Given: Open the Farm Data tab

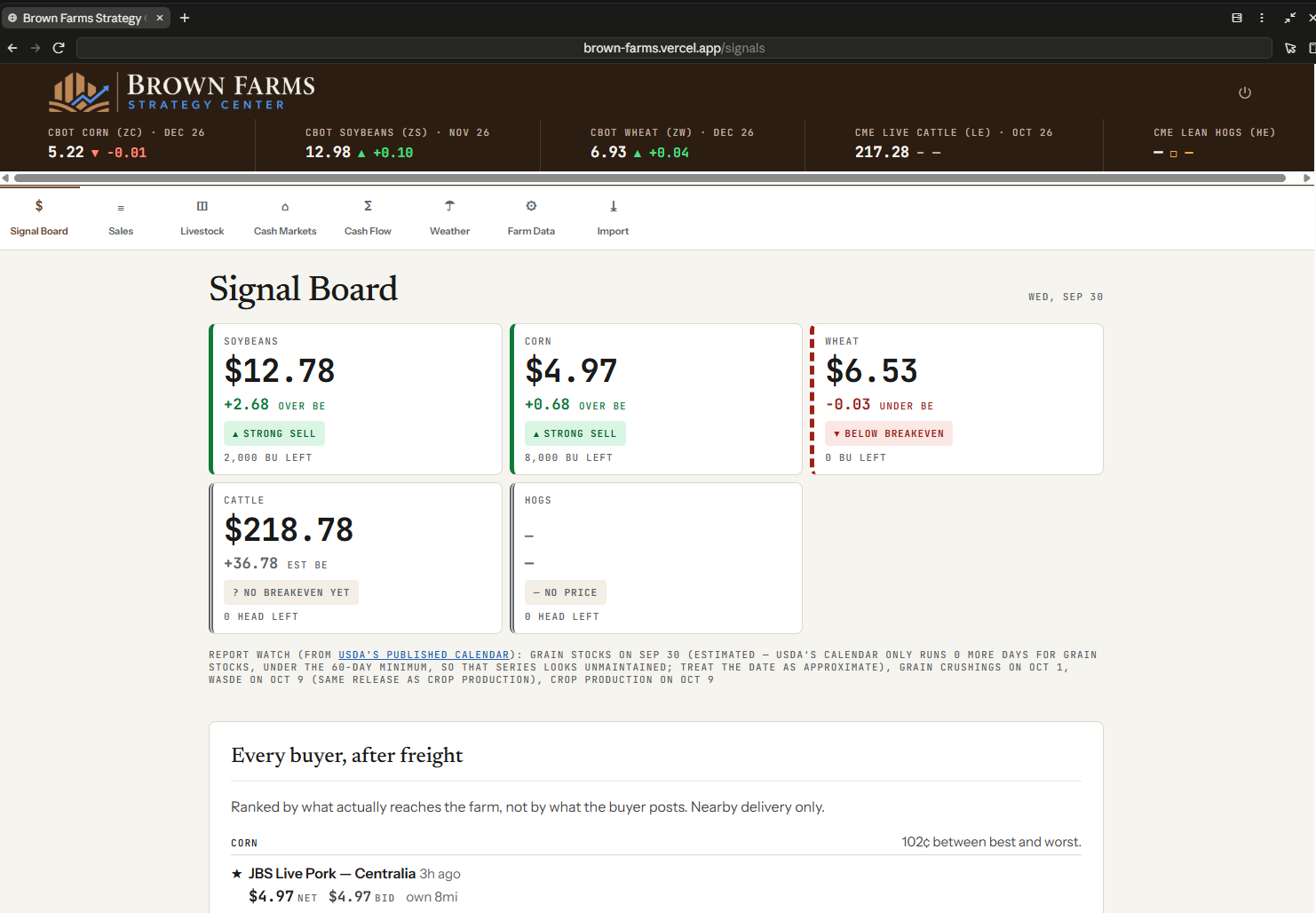Looking at the screenshot, I should point(531,218).
